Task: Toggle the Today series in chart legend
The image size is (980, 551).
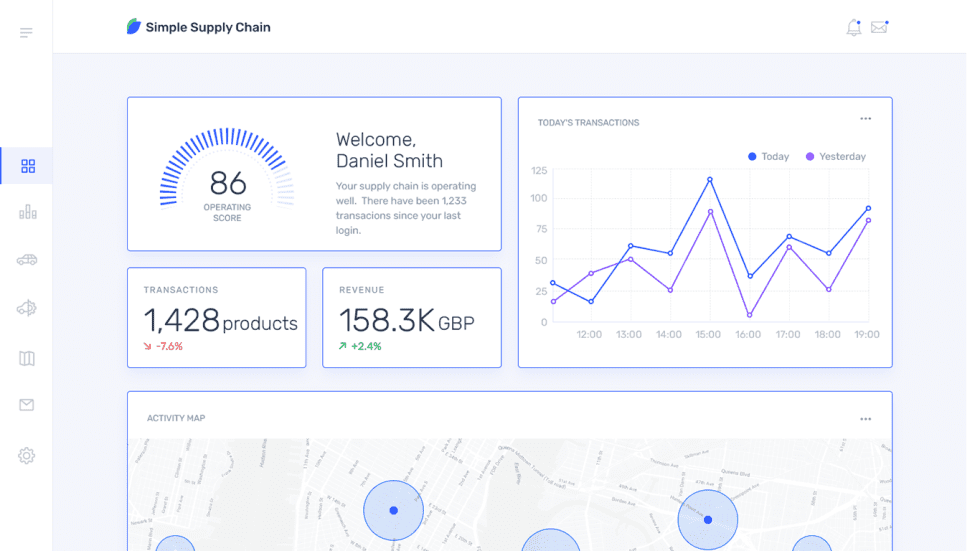Action: (x=768, y=157)
